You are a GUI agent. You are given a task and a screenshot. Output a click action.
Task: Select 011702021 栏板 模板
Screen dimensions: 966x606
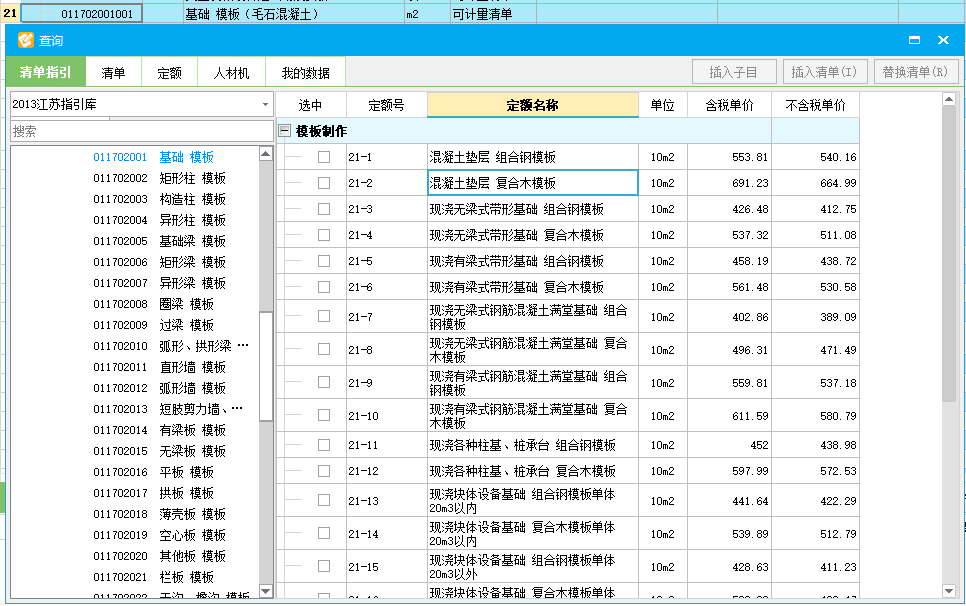(153, 577)
